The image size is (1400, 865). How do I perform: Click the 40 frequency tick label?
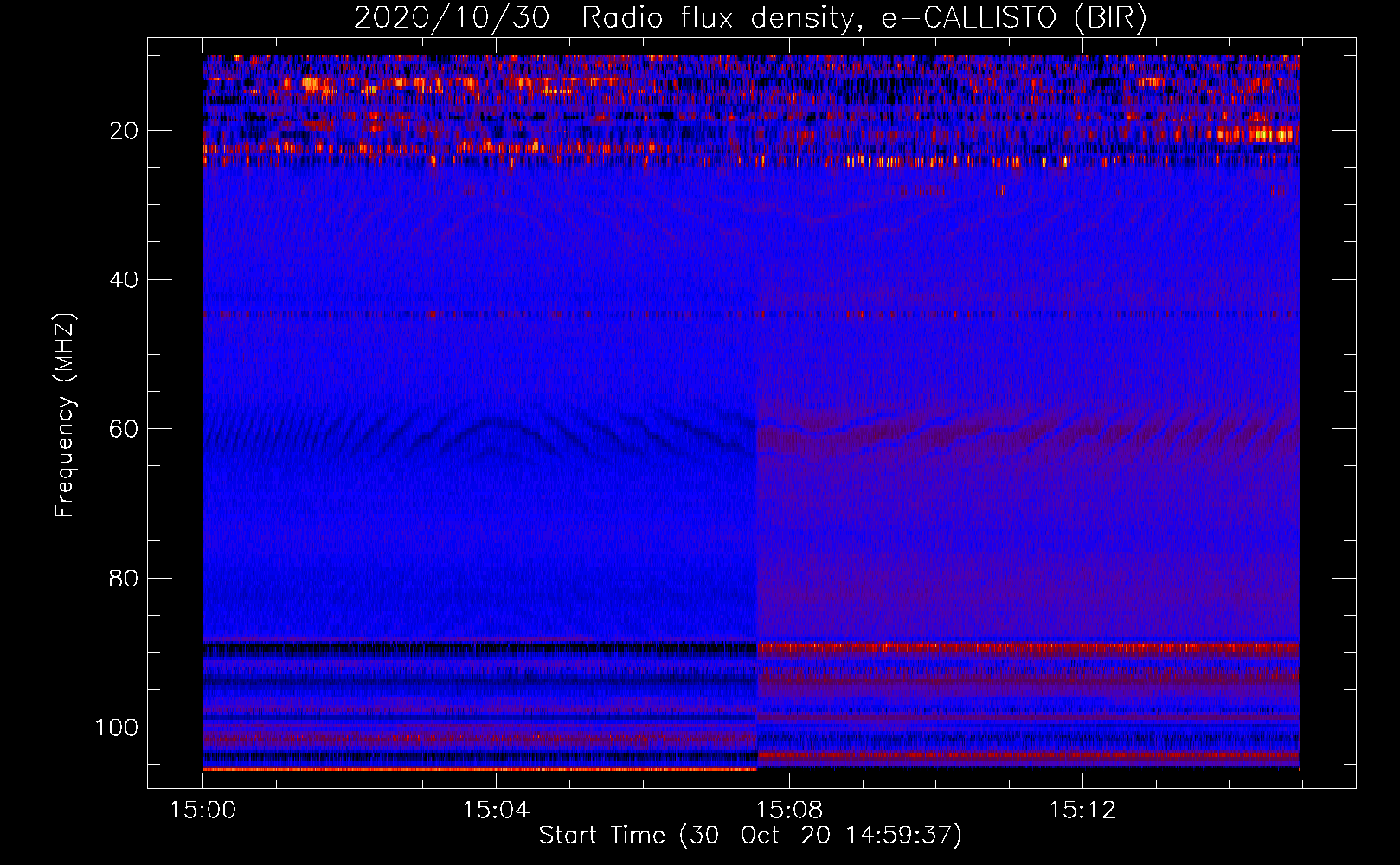[125, 279]
